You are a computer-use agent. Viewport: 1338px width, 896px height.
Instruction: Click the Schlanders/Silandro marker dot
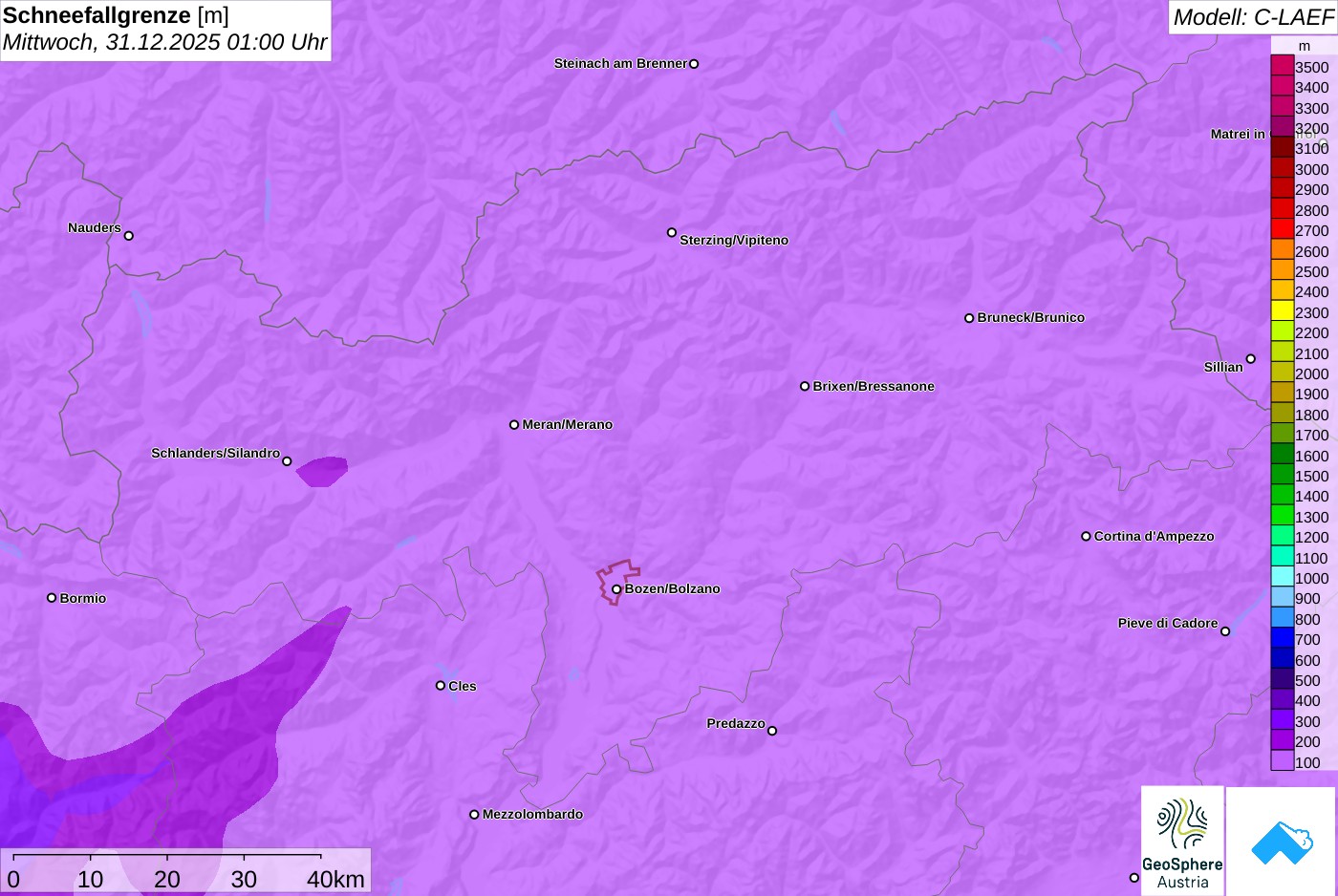(287, 461)
